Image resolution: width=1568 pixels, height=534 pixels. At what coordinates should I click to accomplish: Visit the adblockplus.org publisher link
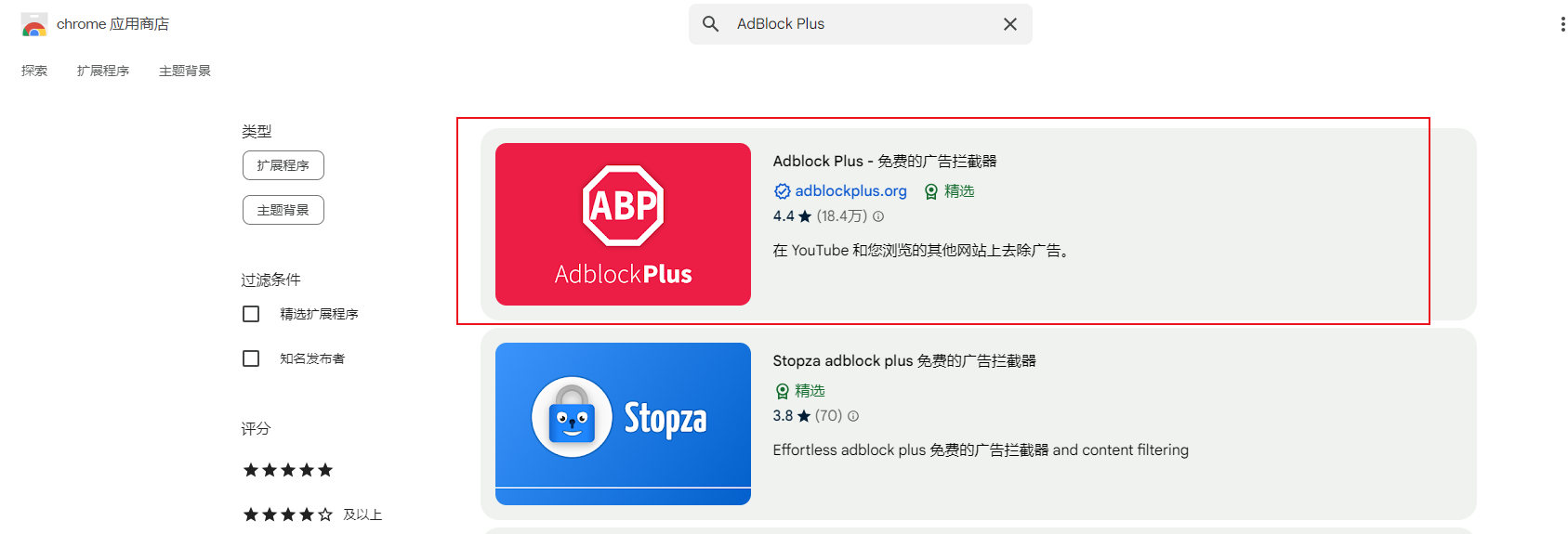(850, 190)
